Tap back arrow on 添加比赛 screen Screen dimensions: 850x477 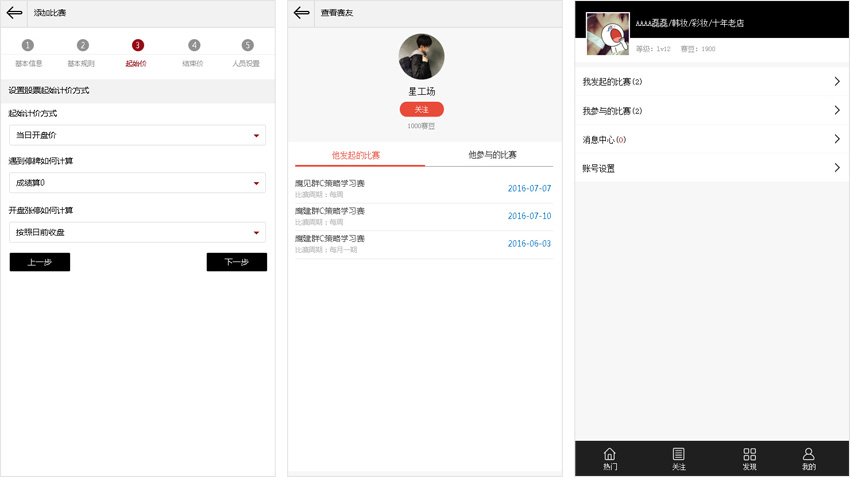point(14,13)
